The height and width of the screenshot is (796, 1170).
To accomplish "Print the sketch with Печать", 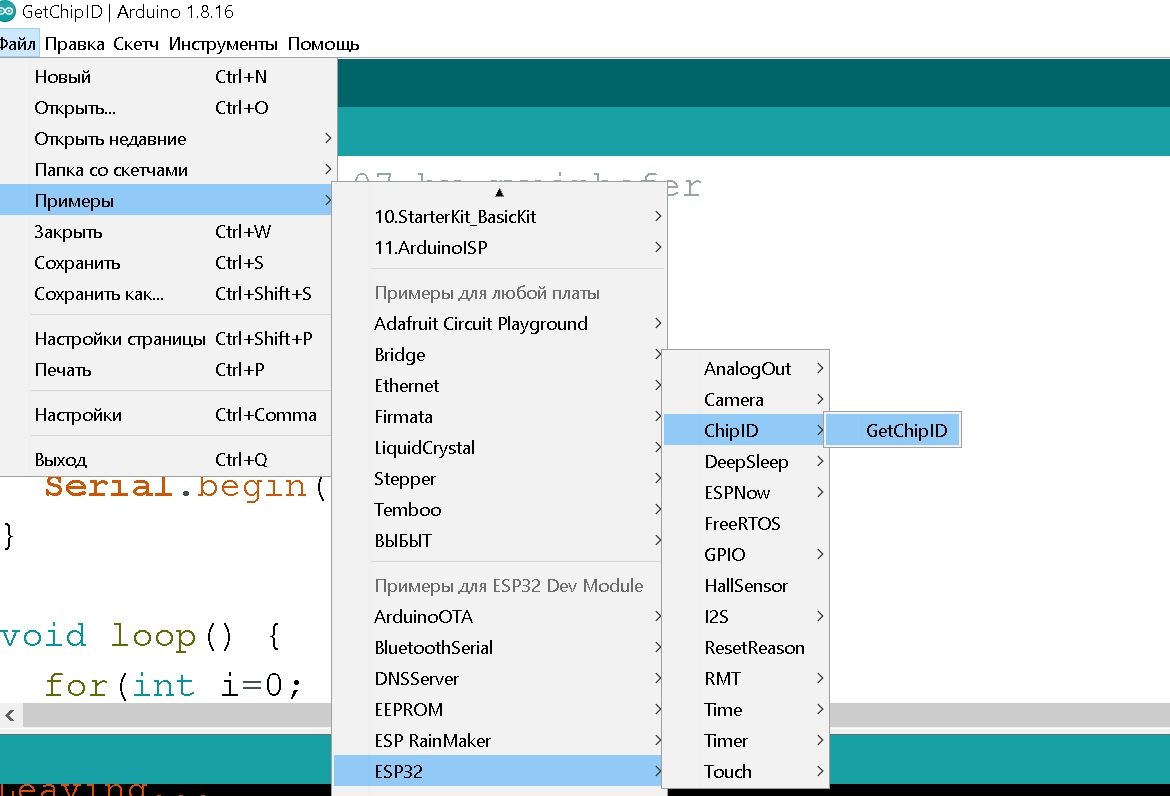I will tap(166, 370).
